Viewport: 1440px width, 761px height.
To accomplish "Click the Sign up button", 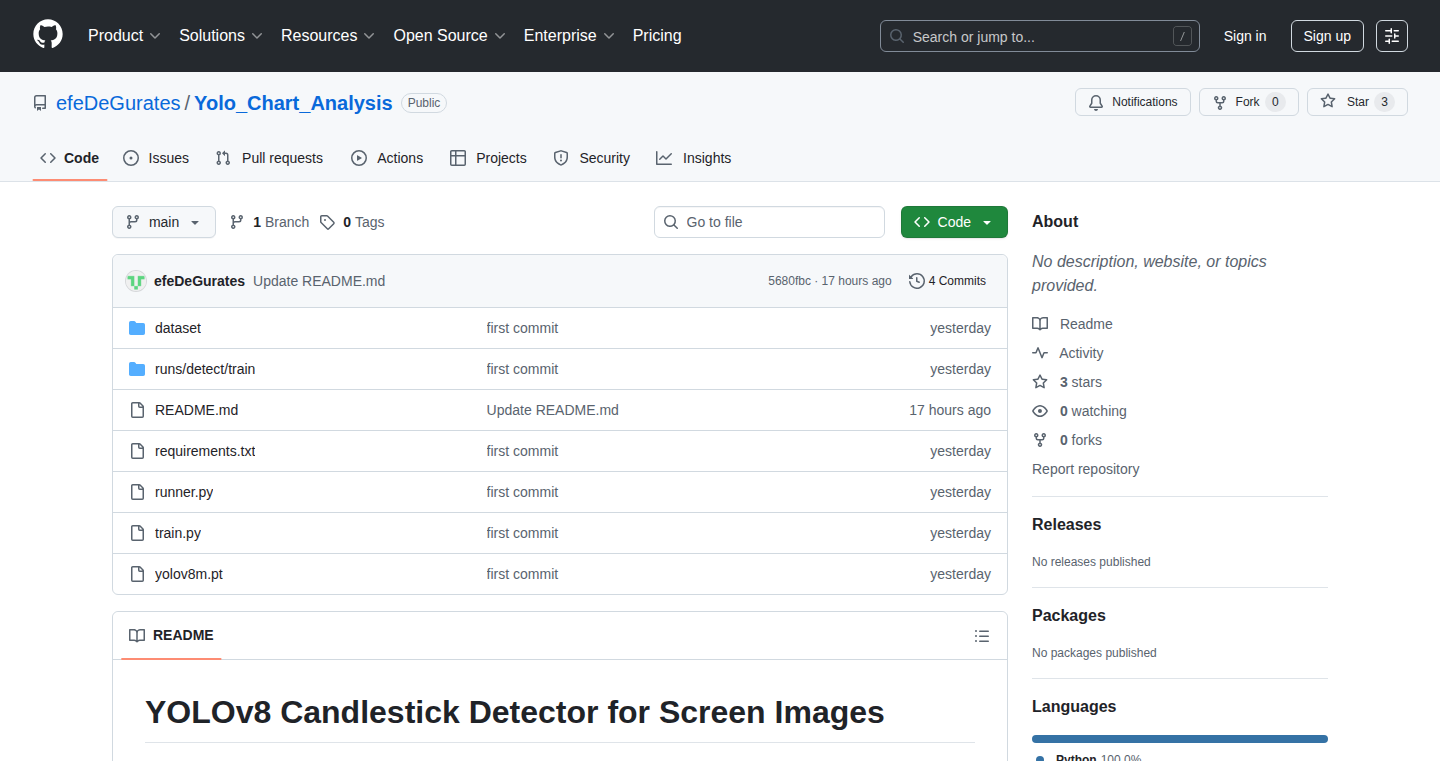I will (x=1327, y=36).
